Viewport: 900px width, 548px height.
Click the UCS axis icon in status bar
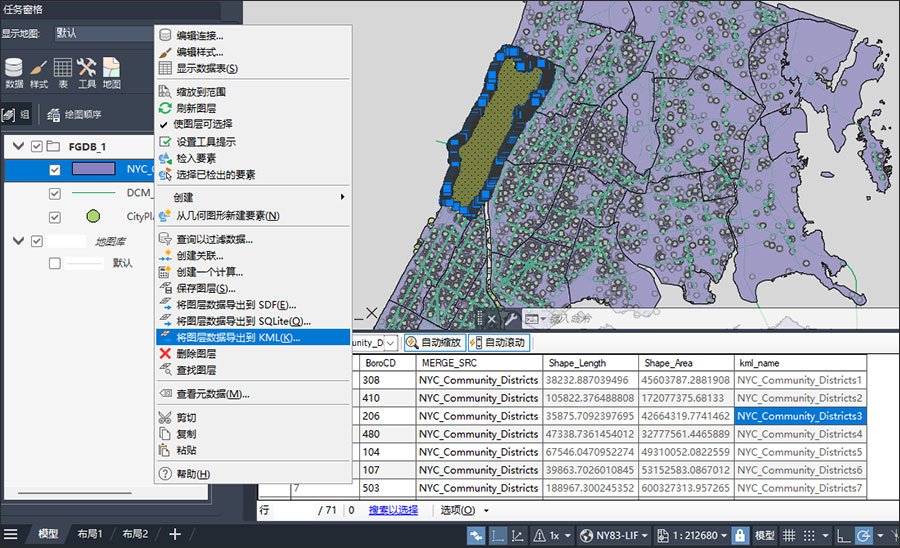pyautogui.click(x=517, y=535)
